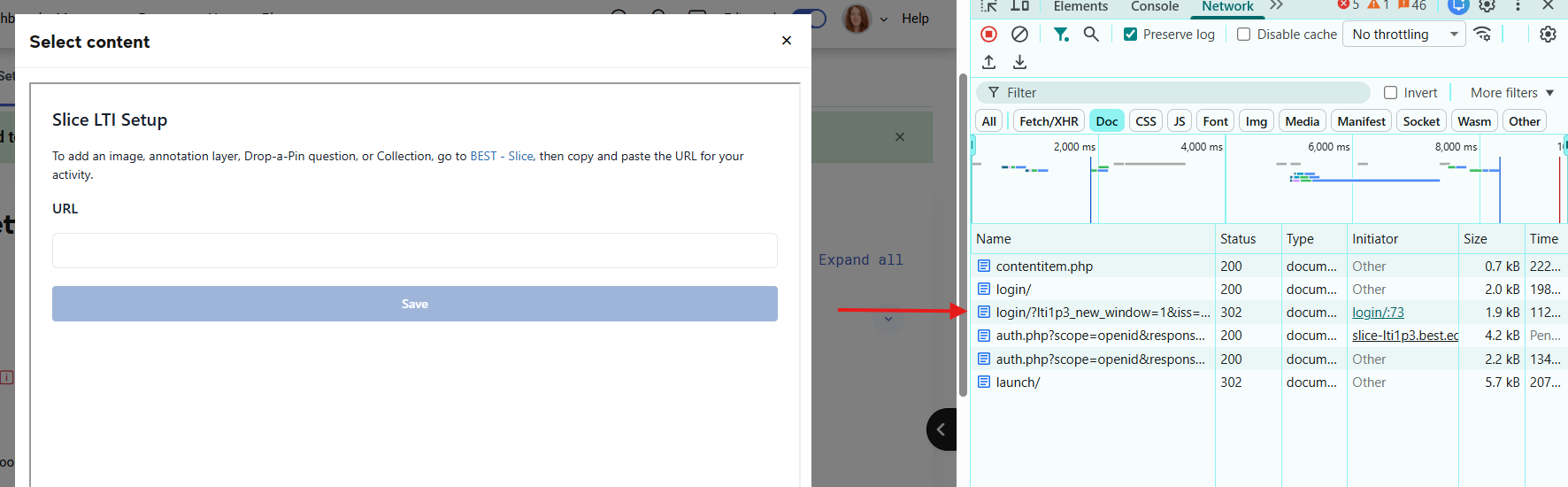Screen dimensions: 1568x487
Task: Filter requests by Wasm
Action: click(x=1474, y=121)
